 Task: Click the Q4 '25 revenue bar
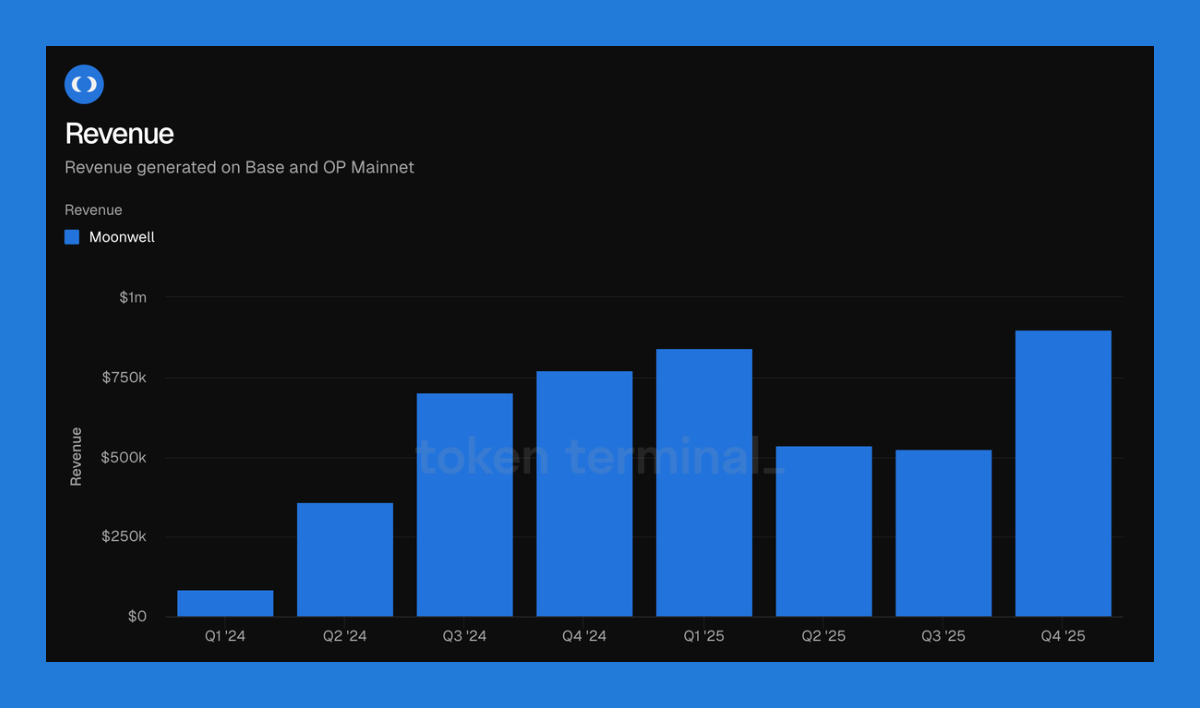[1063, 473]
